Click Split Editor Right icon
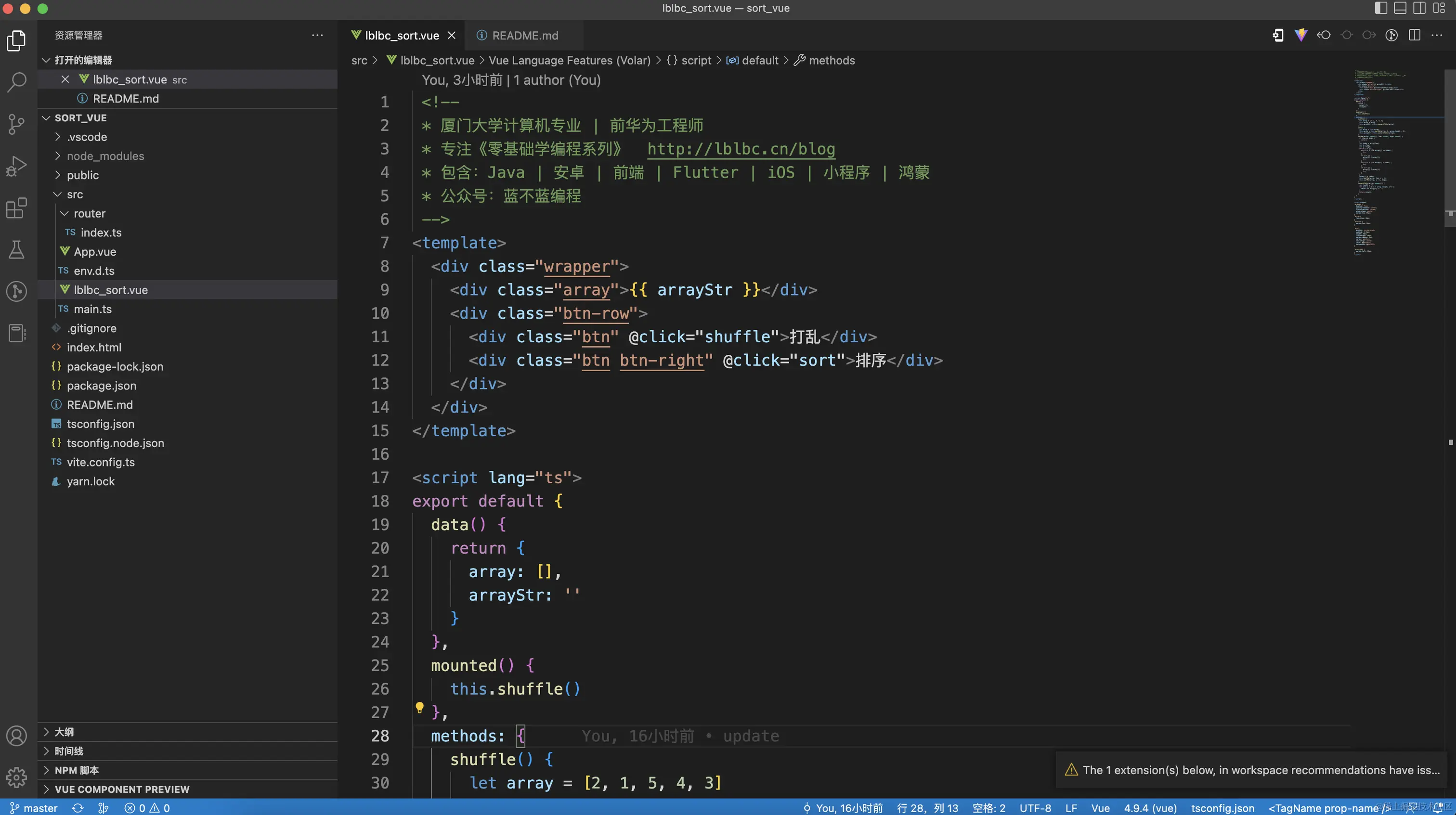This screenshot has width=1456, height=815. pos(1414,35)
